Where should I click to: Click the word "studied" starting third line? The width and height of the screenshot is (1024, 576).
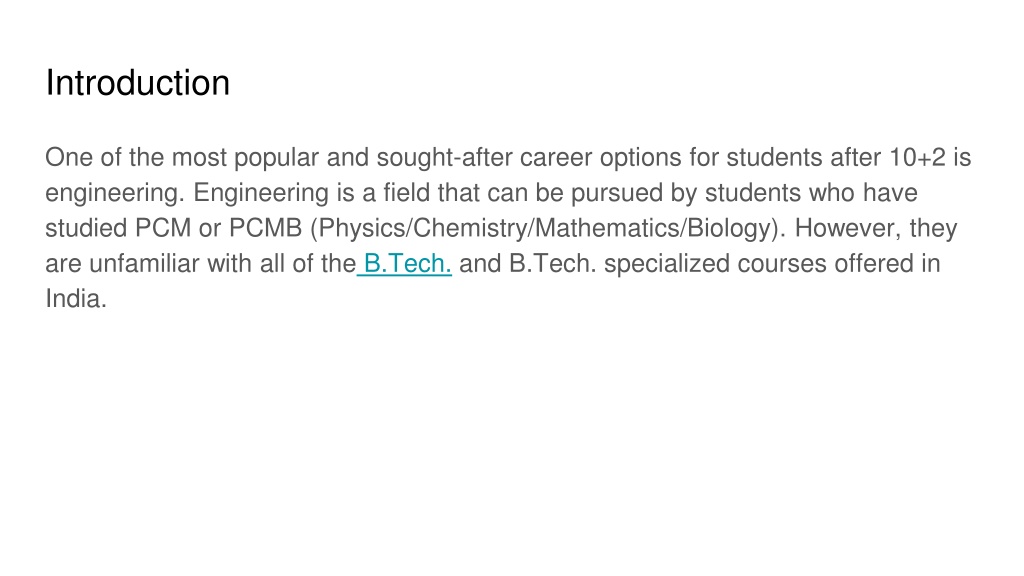[x=86, y=228]
